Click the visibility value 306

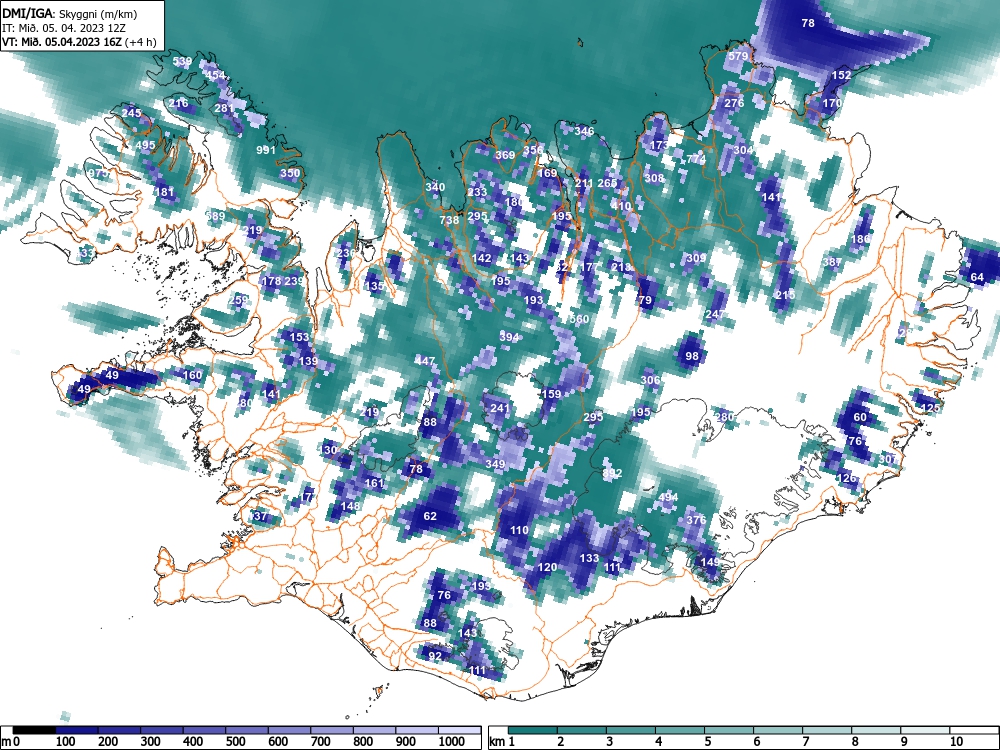tap(651, 379)
